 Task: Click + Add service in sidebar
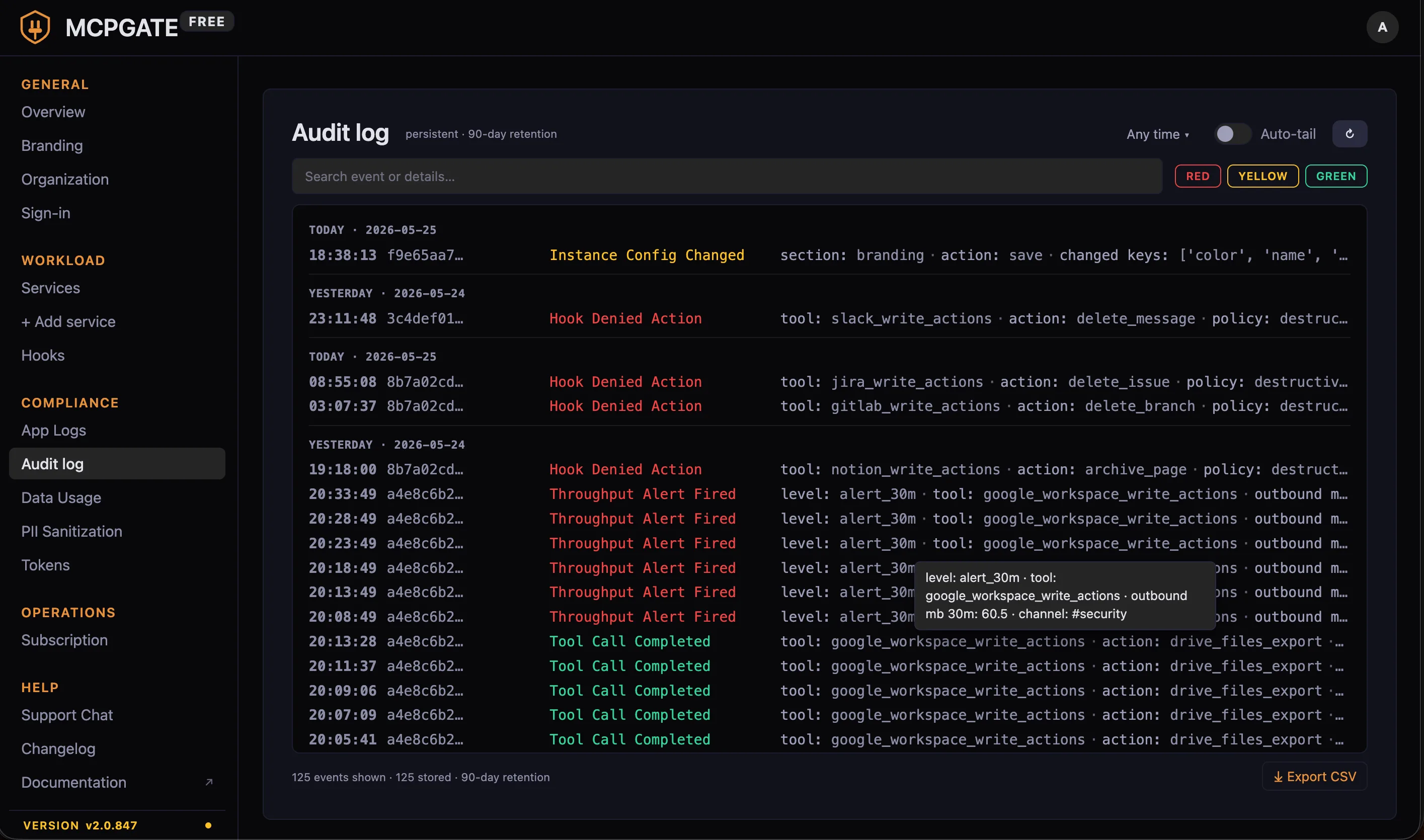(68, 321)
